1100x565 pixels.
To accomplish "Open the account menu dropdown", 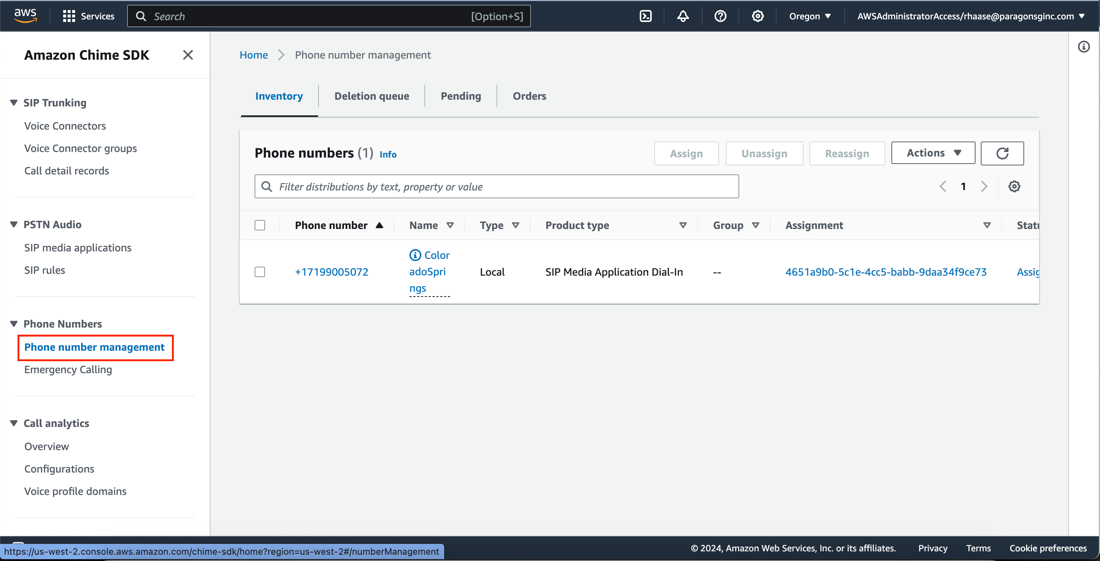I will click(970, 16).
